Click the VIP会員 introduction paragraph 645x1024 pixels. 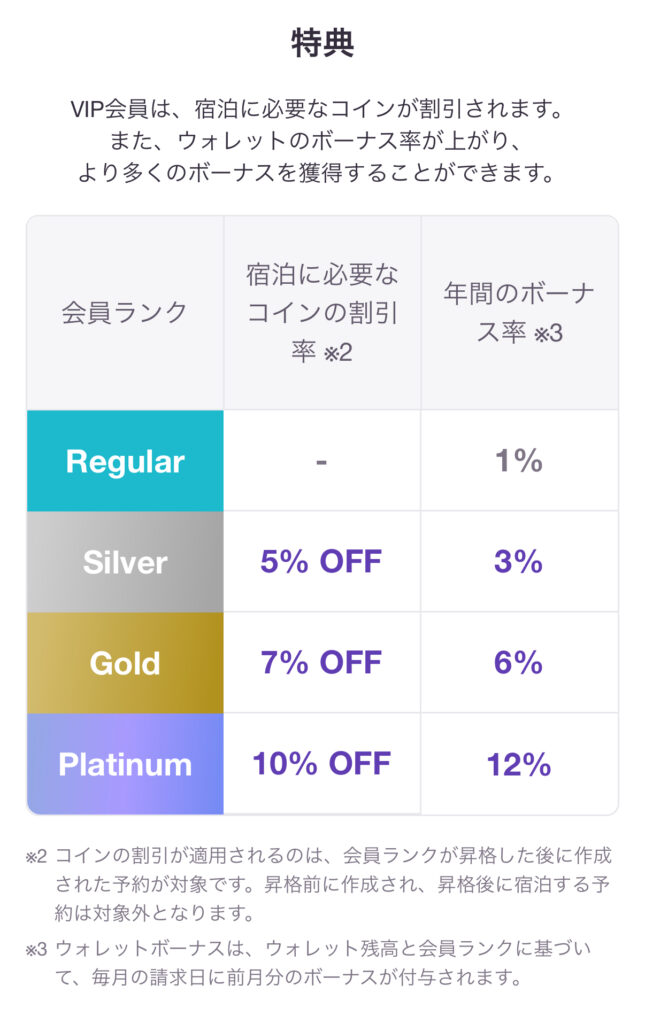click(x=317, y=140)
